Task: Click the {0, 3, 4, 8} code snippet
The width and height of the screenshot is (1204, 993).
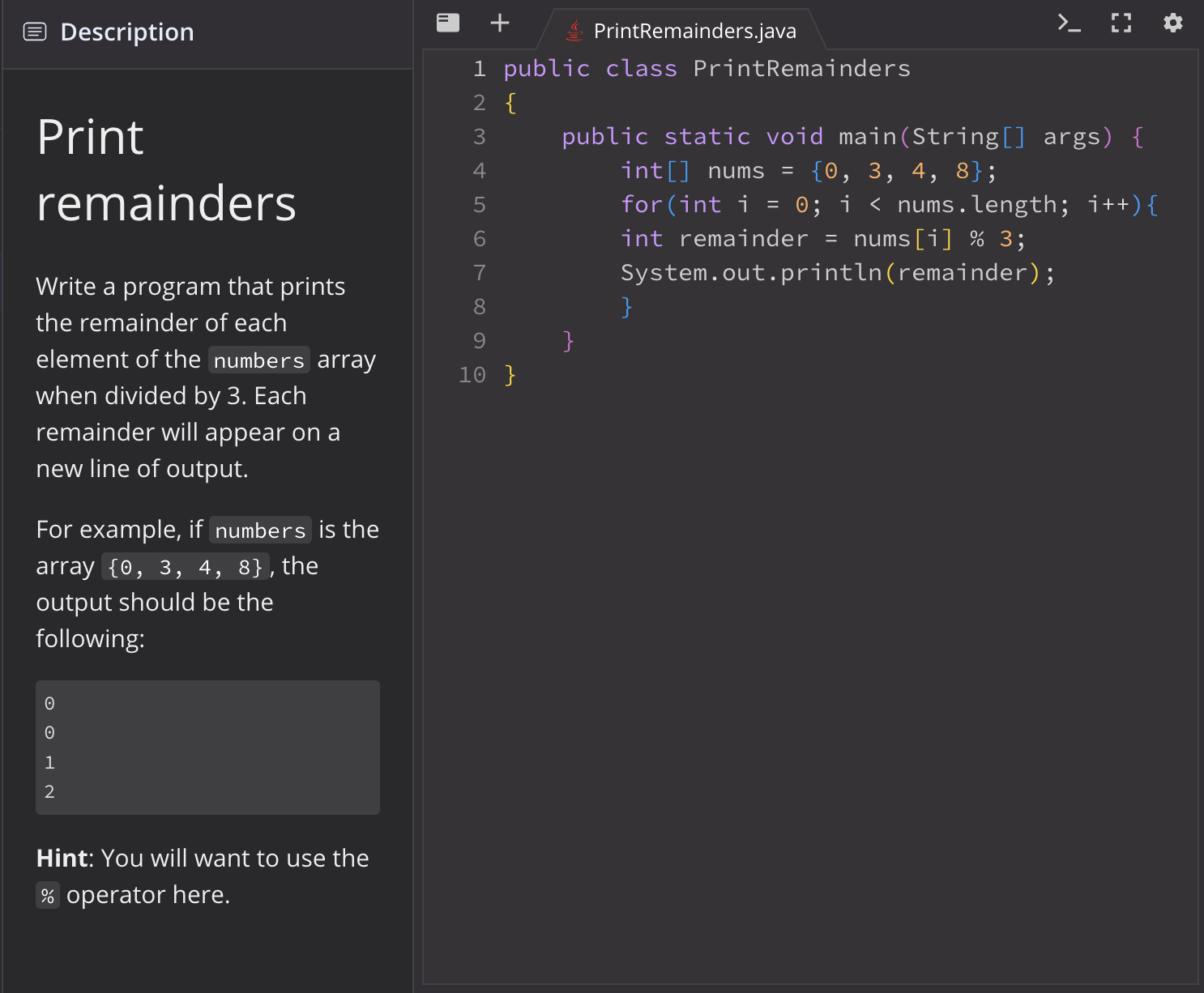Action: pos(184,566)
